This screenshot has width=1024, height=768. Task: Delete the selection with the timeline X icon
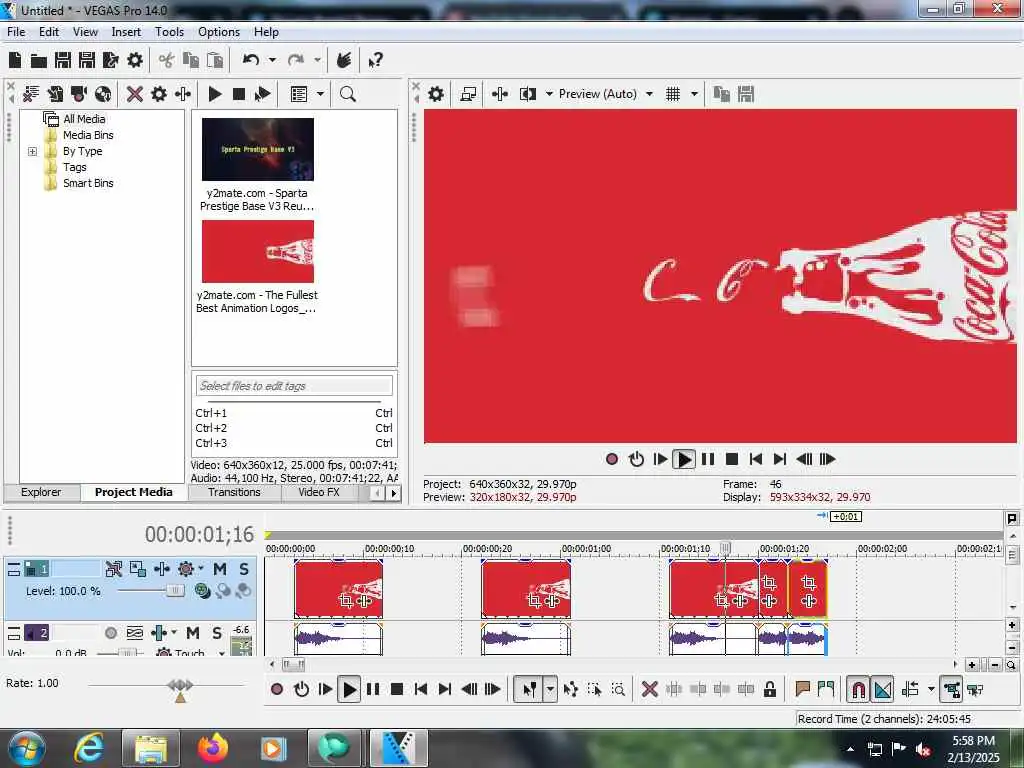coord(649,689)
